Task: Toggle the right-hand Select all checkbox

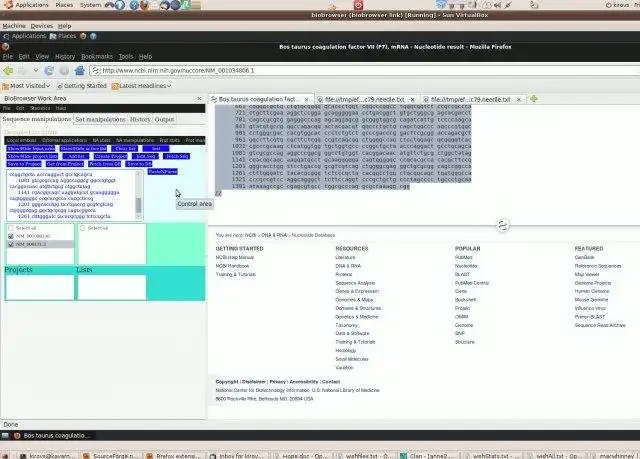Action: point(82,228)
